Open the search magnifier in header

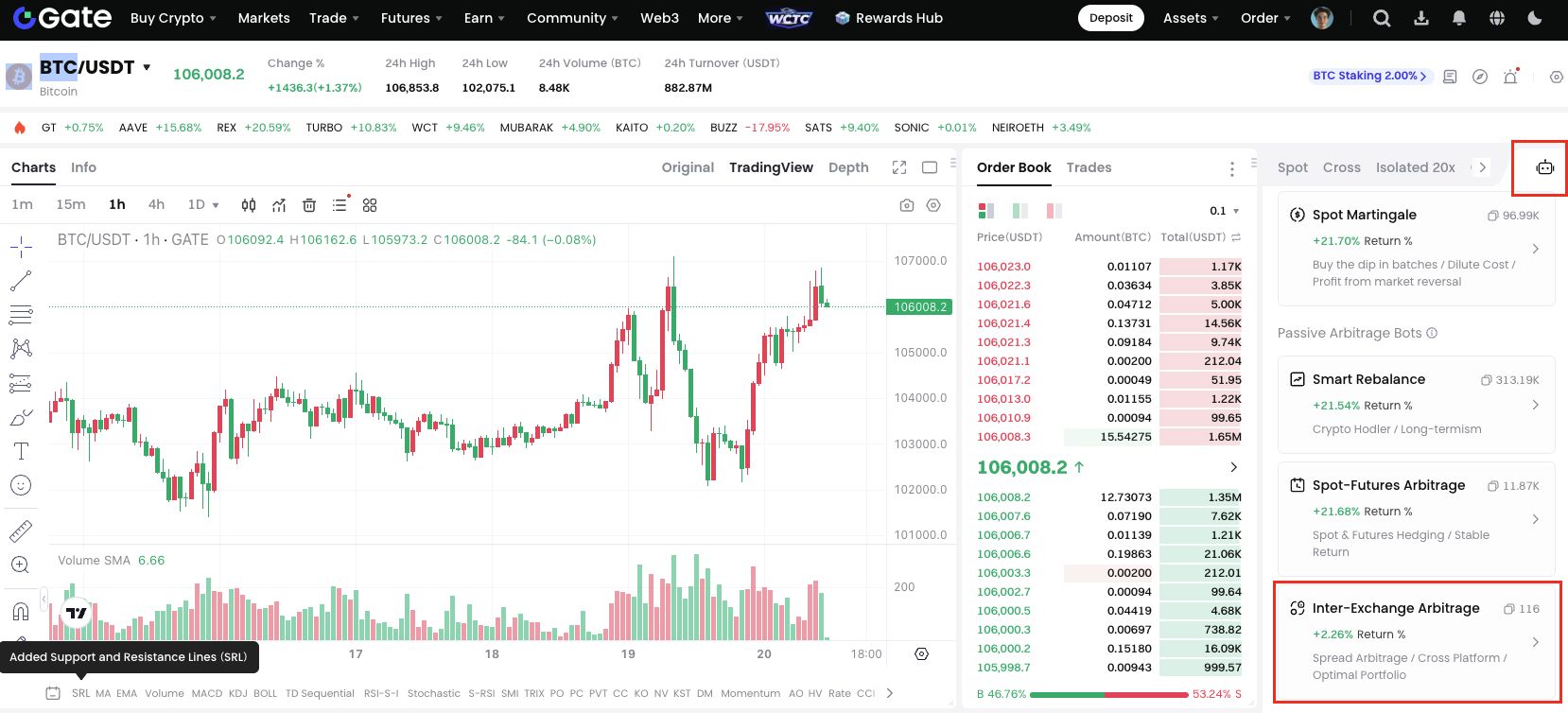(x=1382, y=18)
